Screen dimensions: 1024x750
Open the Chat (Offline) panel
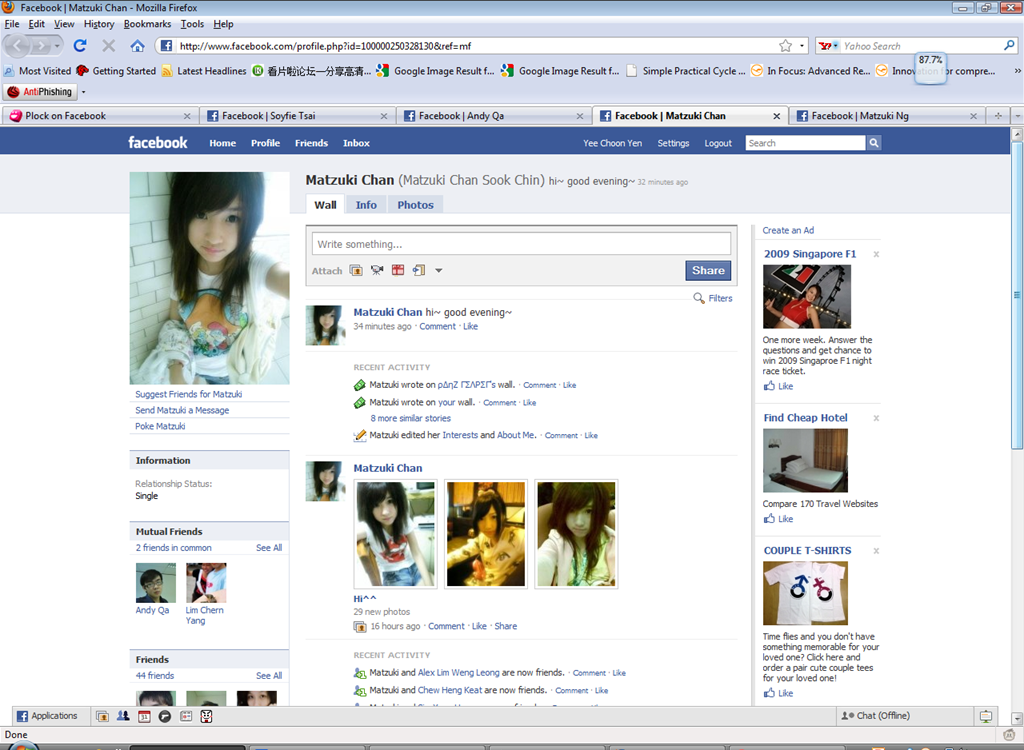coord(876,716)
